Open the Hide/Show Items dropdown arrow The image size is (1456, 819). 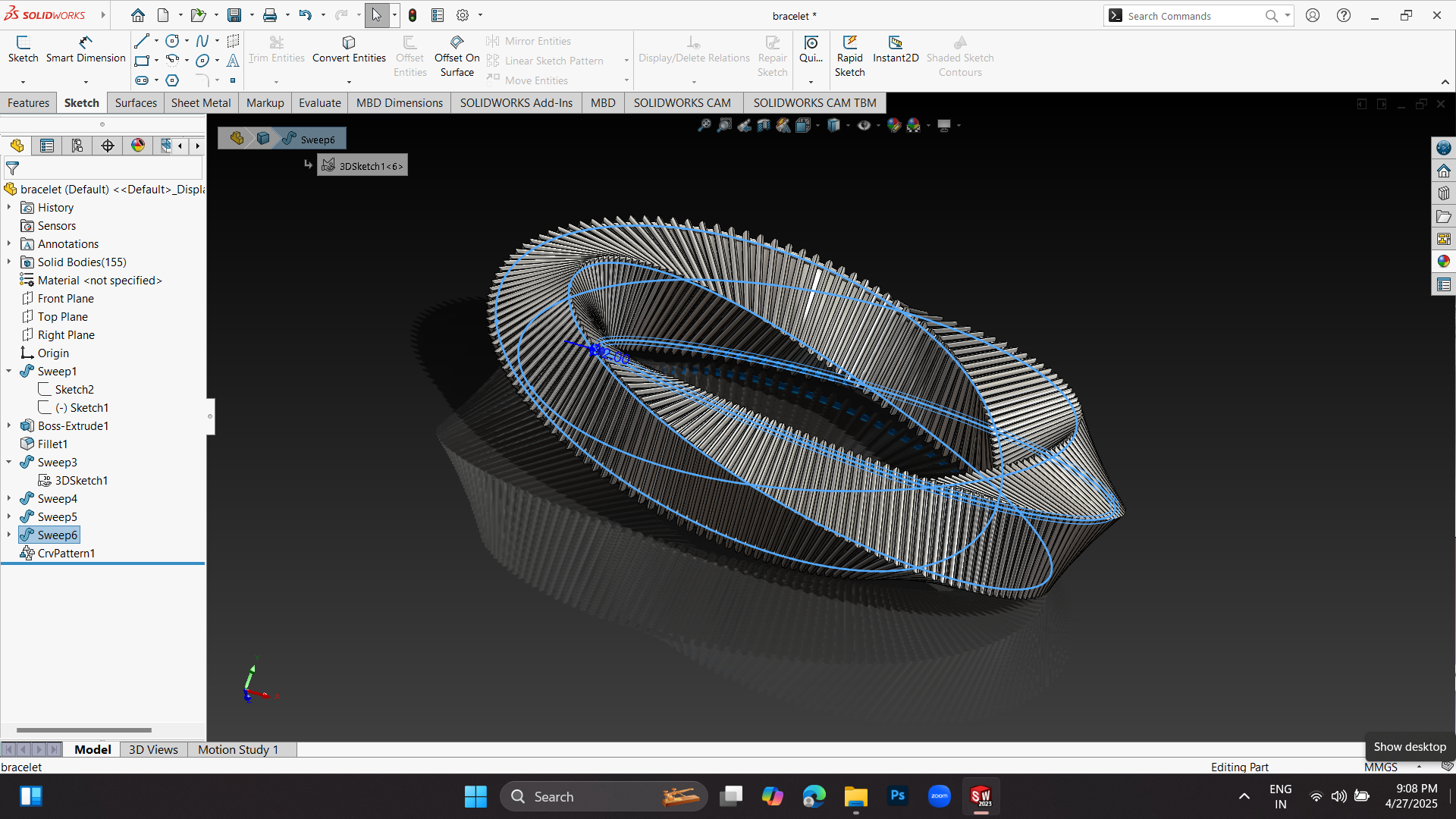878,126
